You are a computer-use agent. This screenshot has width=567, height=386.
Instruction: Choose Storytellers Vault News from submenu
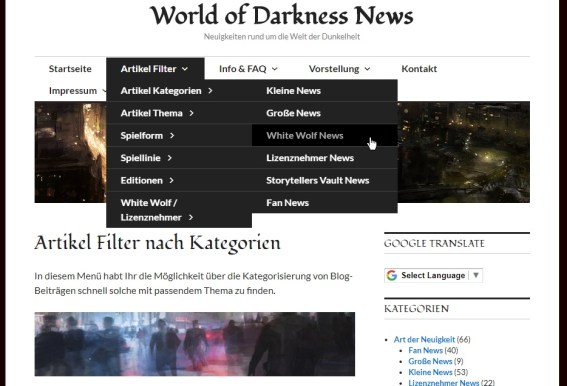pyautogui.click(x=325, y=181)
